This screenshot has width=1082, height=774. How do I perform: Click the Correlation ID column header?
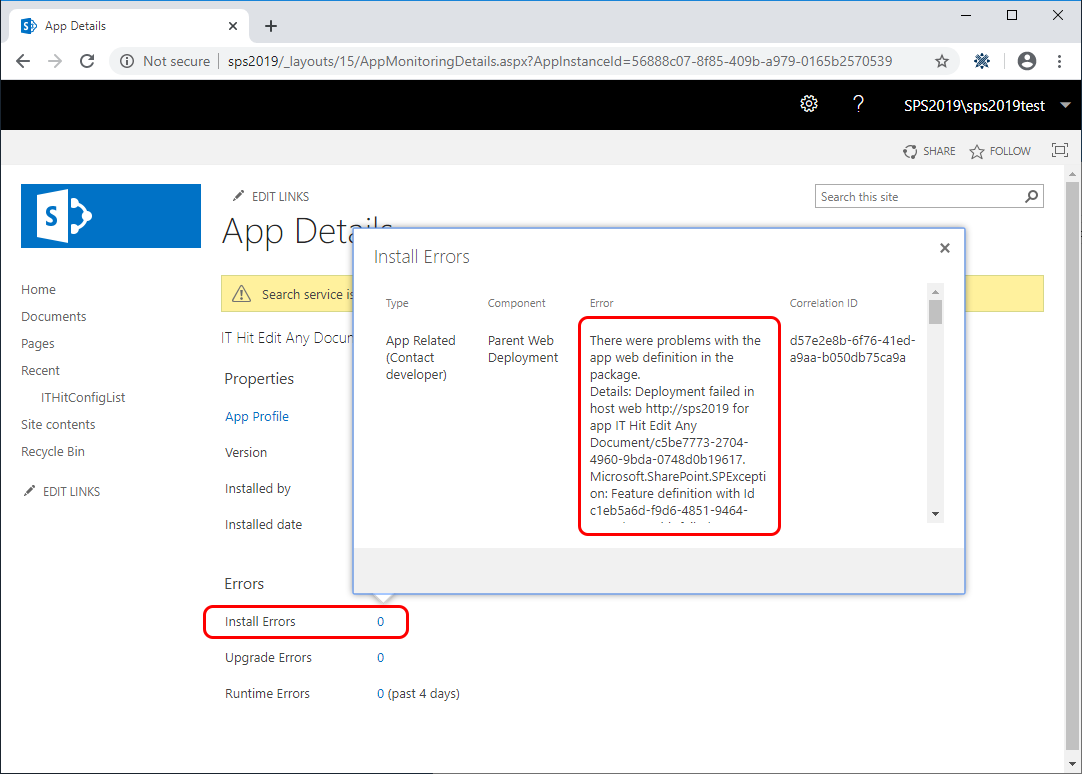click(823, 303)
